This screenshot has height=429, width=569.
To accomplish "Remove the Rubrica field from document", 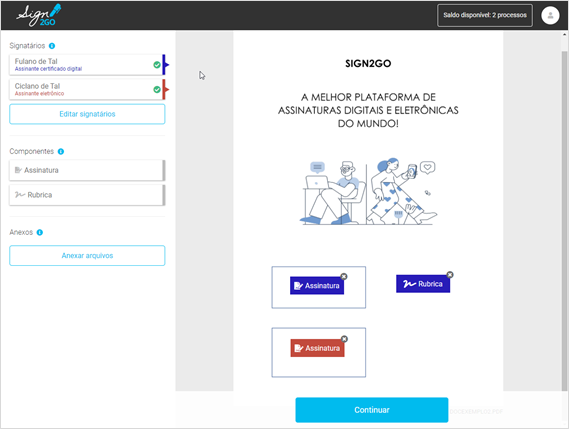I will 450,275.
